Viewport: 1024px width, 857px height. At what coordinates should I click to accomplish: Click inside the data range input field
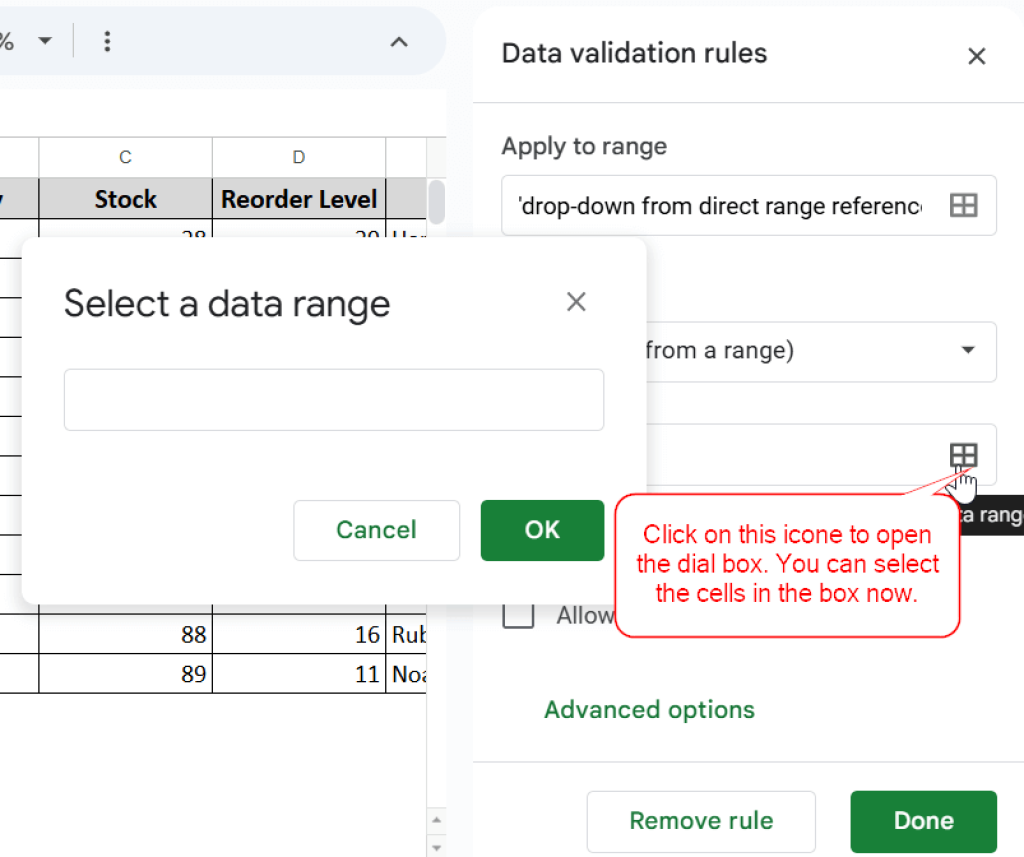pos(334,399)
